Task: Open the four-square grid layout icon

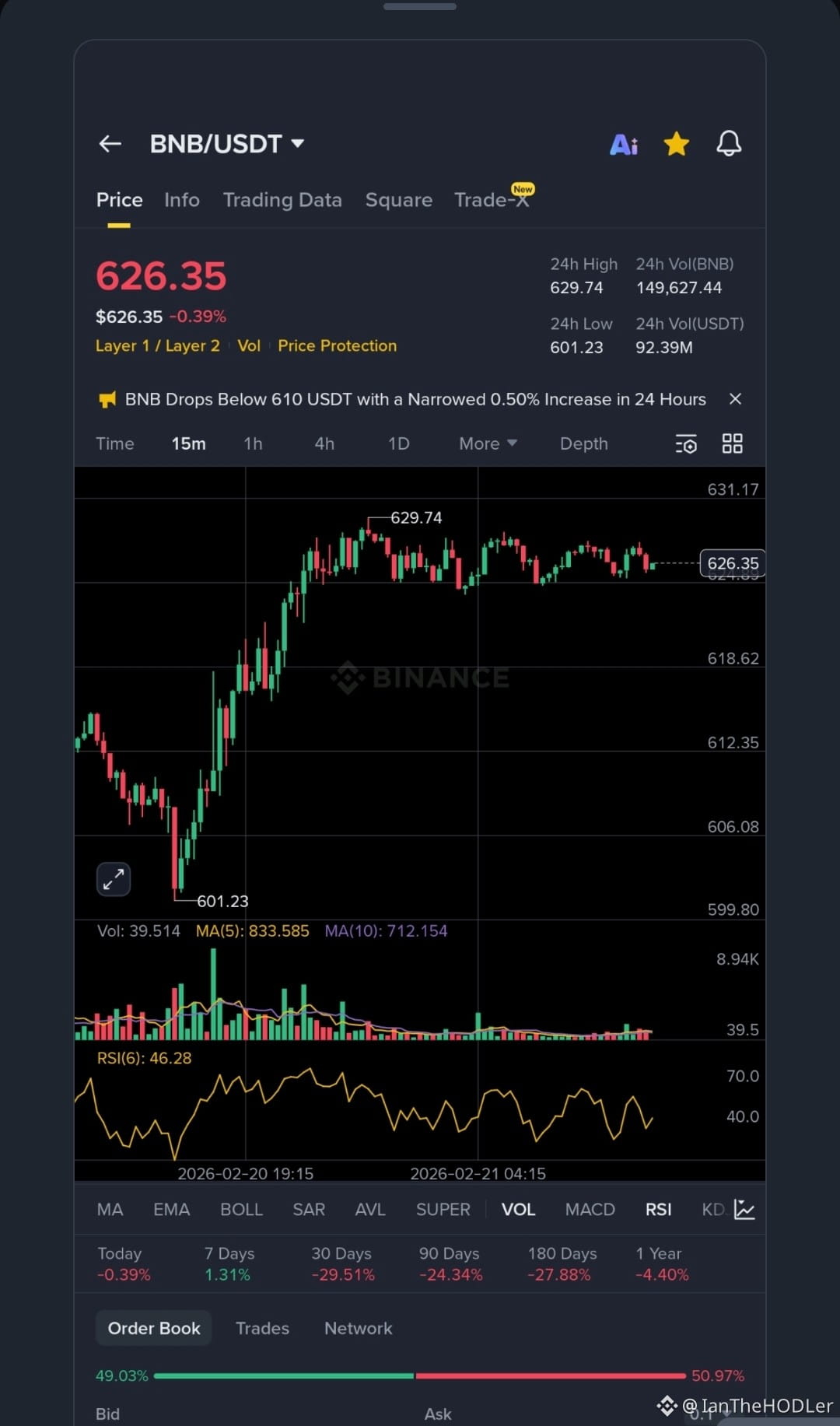Action: click(x=733, y=443)
